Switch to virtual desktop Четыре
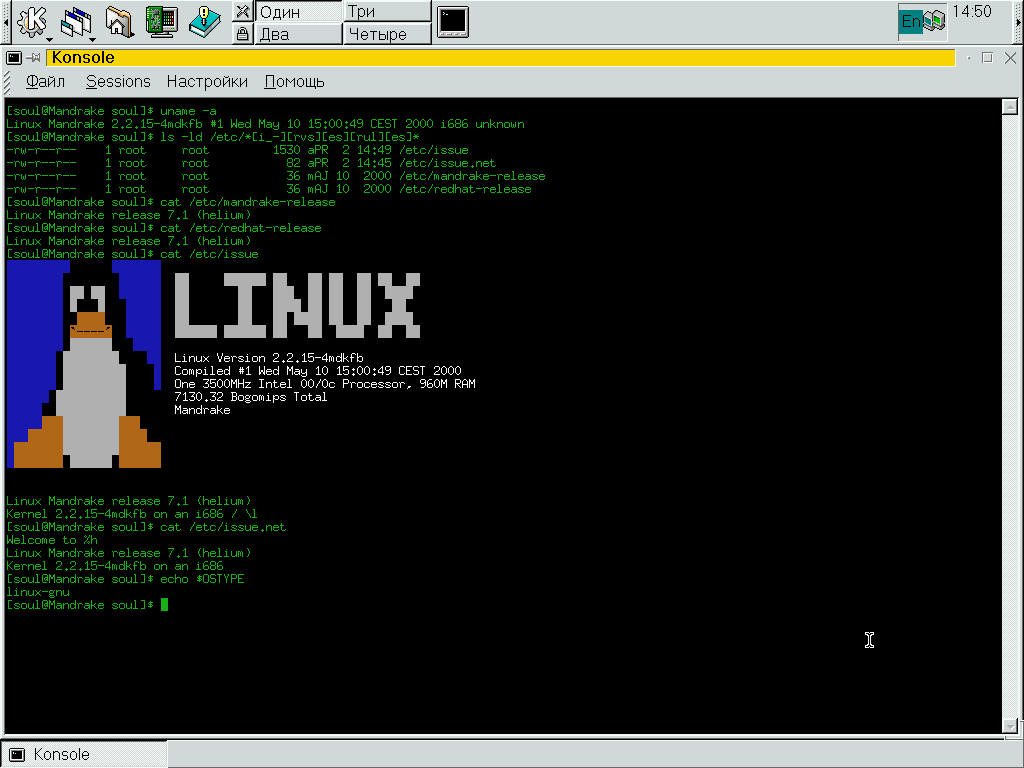The image size is (1024, 768). pyautogui.click(x=388, y=34)
